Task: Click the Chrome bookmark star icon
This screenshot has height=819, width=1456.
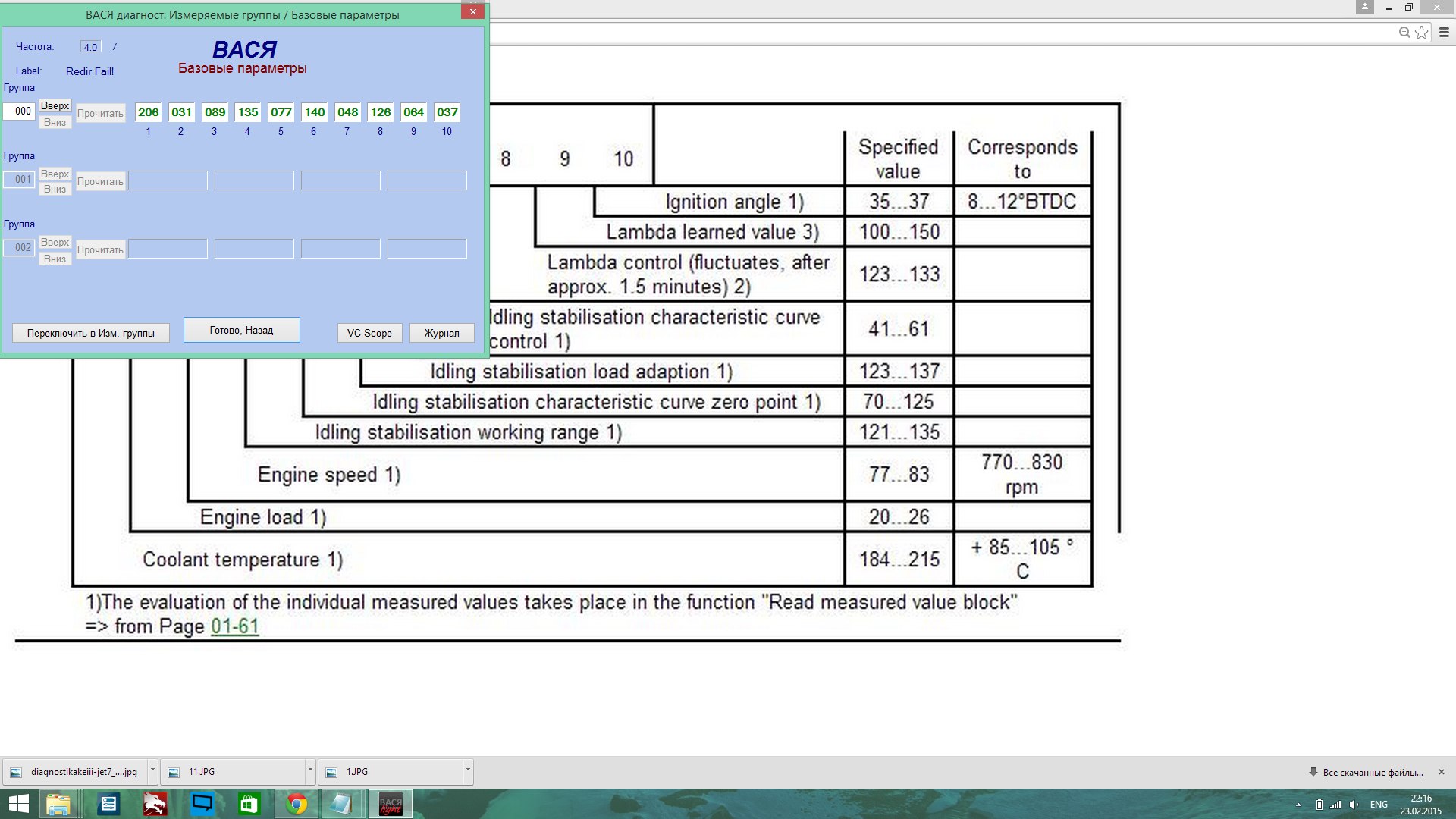Action: (1422, 32)
